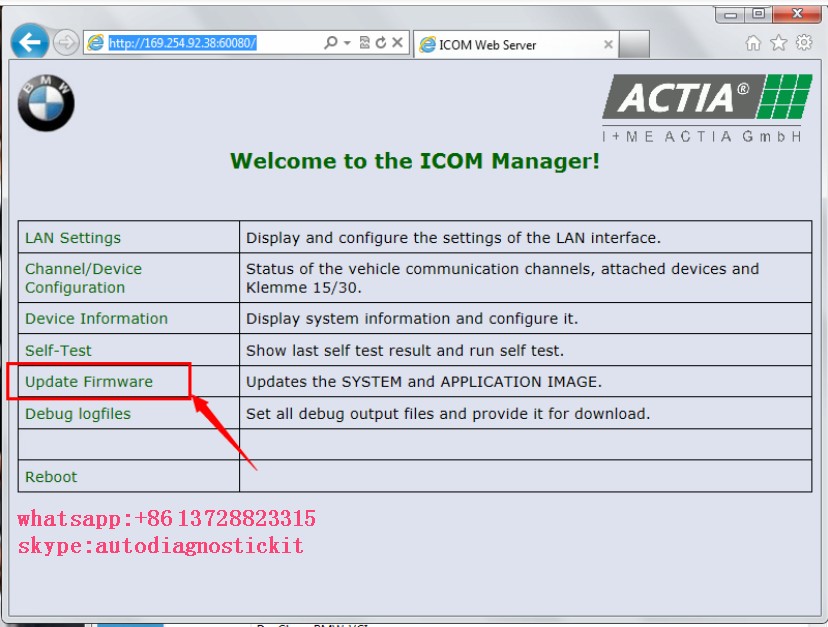Go back with the browser Back arrow

pyautogui.click(x=30, y=42)
